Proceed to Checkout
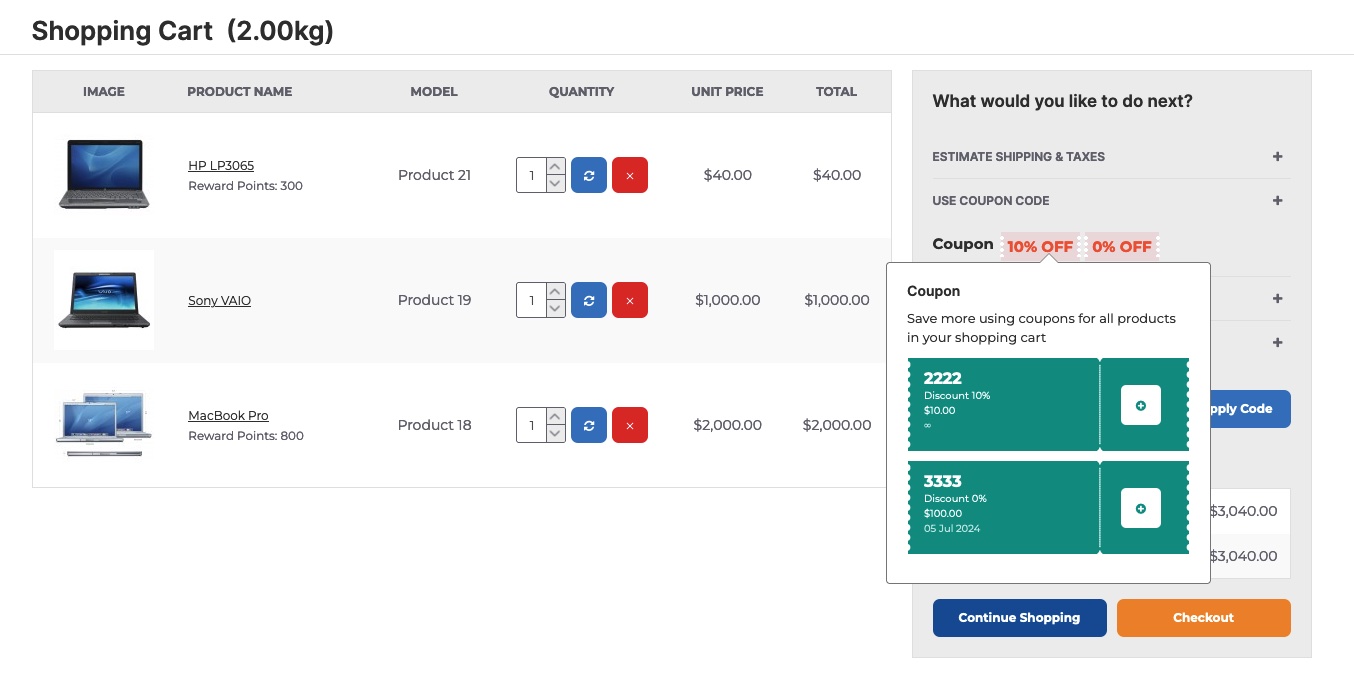Image resolution: width=1354 pixels, height=692 pixels. pos(1203,618)
